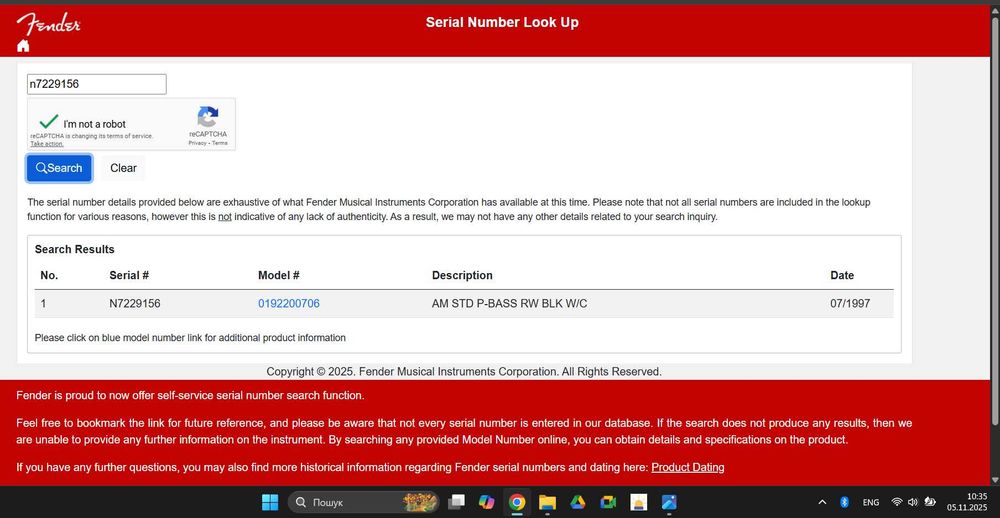Open File Explorer from taskbar

click(547, 503)
